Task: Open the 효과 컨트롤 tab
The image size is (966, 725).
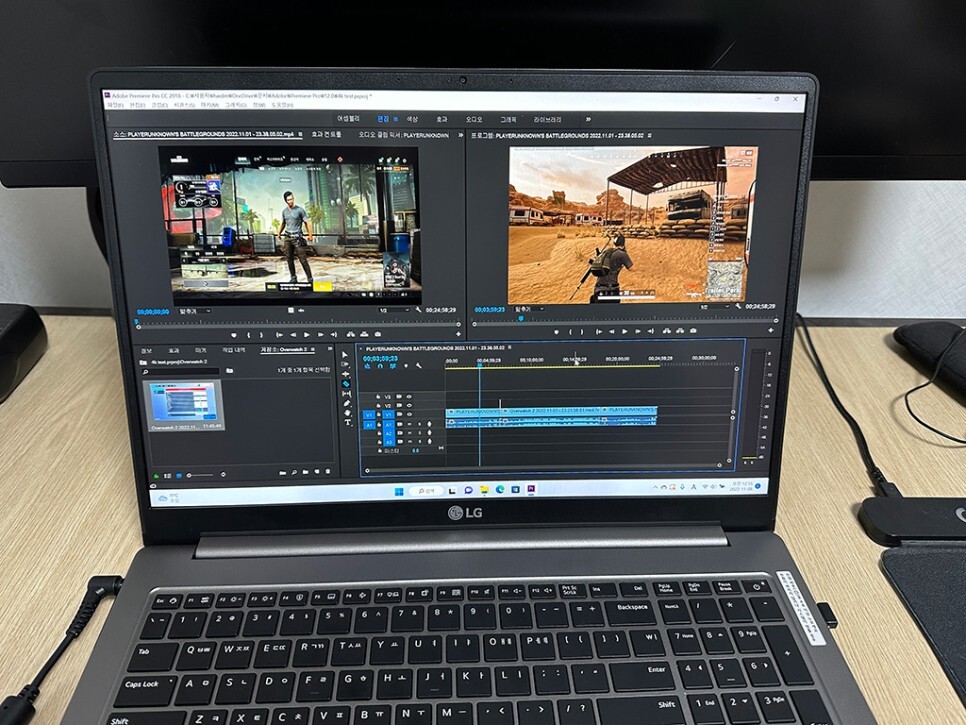Action: pos(326,134)
